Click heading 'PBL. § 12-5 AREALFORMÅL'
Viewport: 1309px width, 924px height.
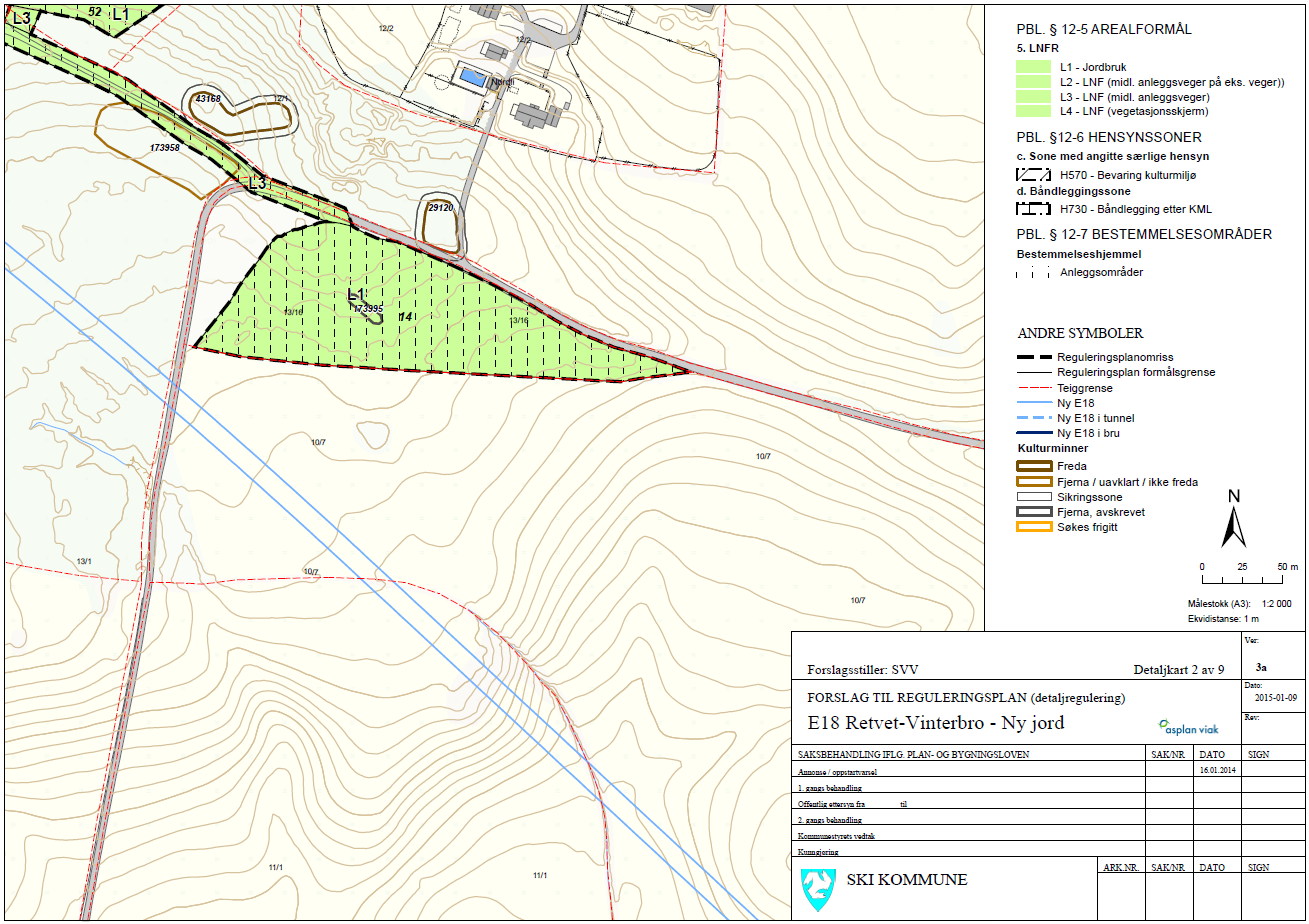1104,29
